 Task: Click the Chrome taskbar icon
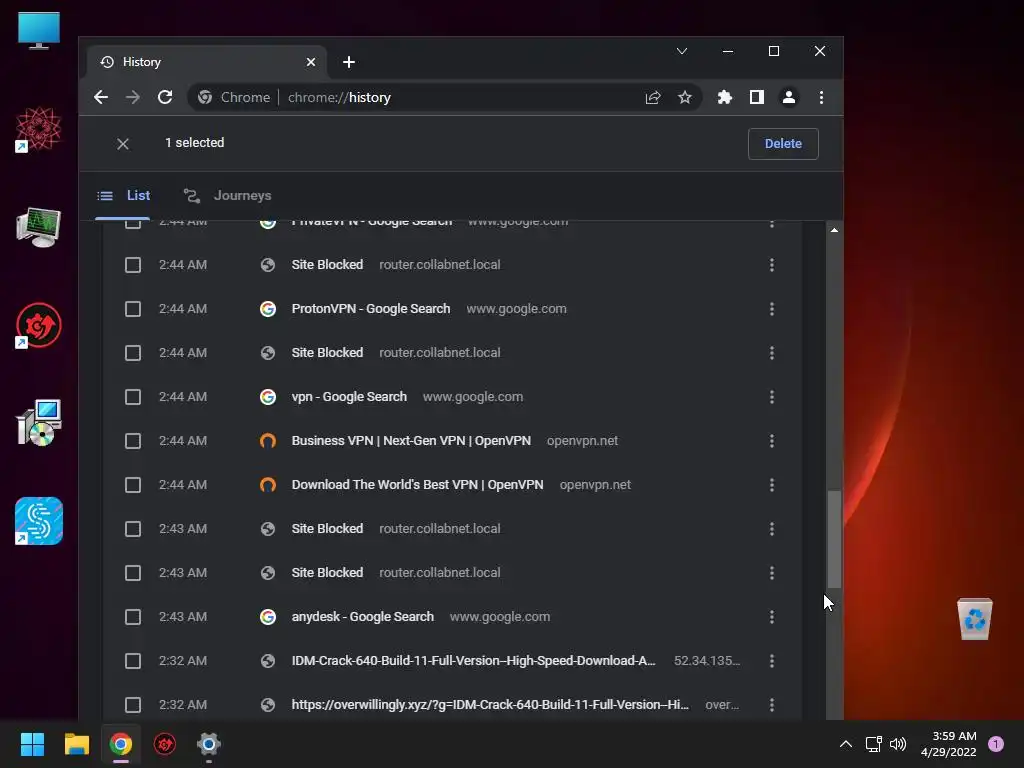point(121,744)
